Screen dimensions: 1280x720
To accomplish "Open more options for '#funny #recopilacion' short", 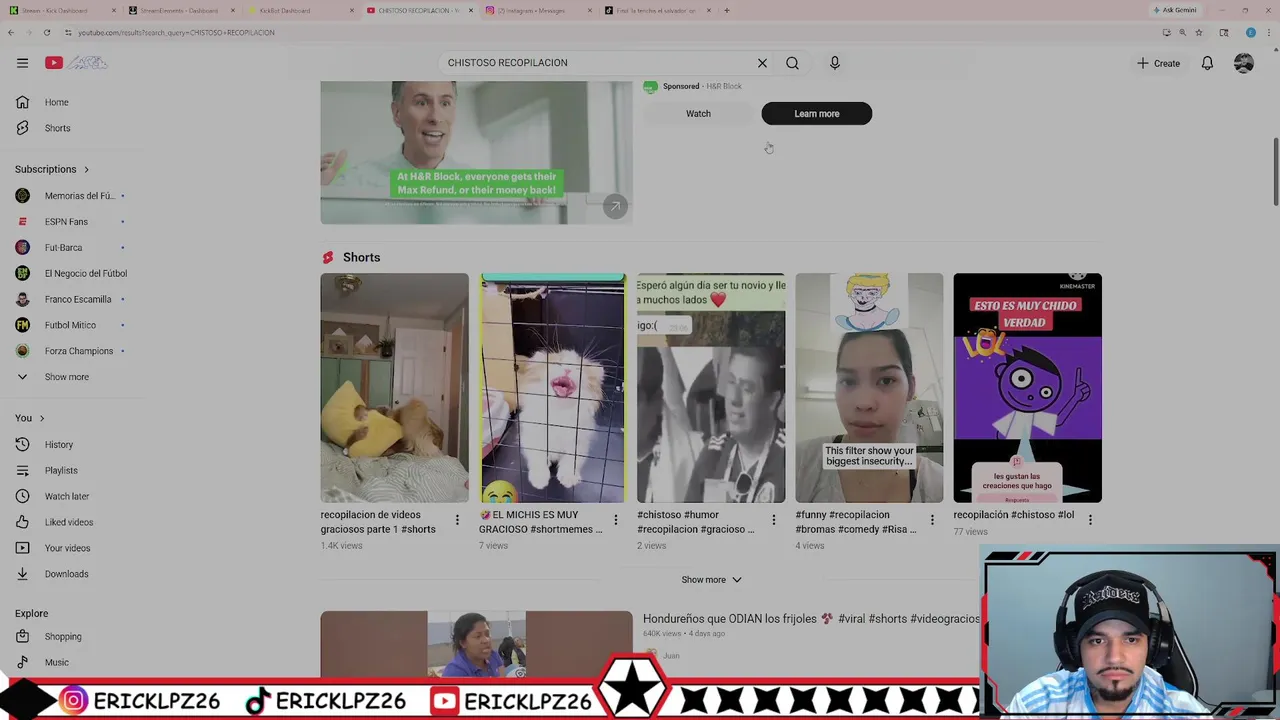I will click(932, 520).
